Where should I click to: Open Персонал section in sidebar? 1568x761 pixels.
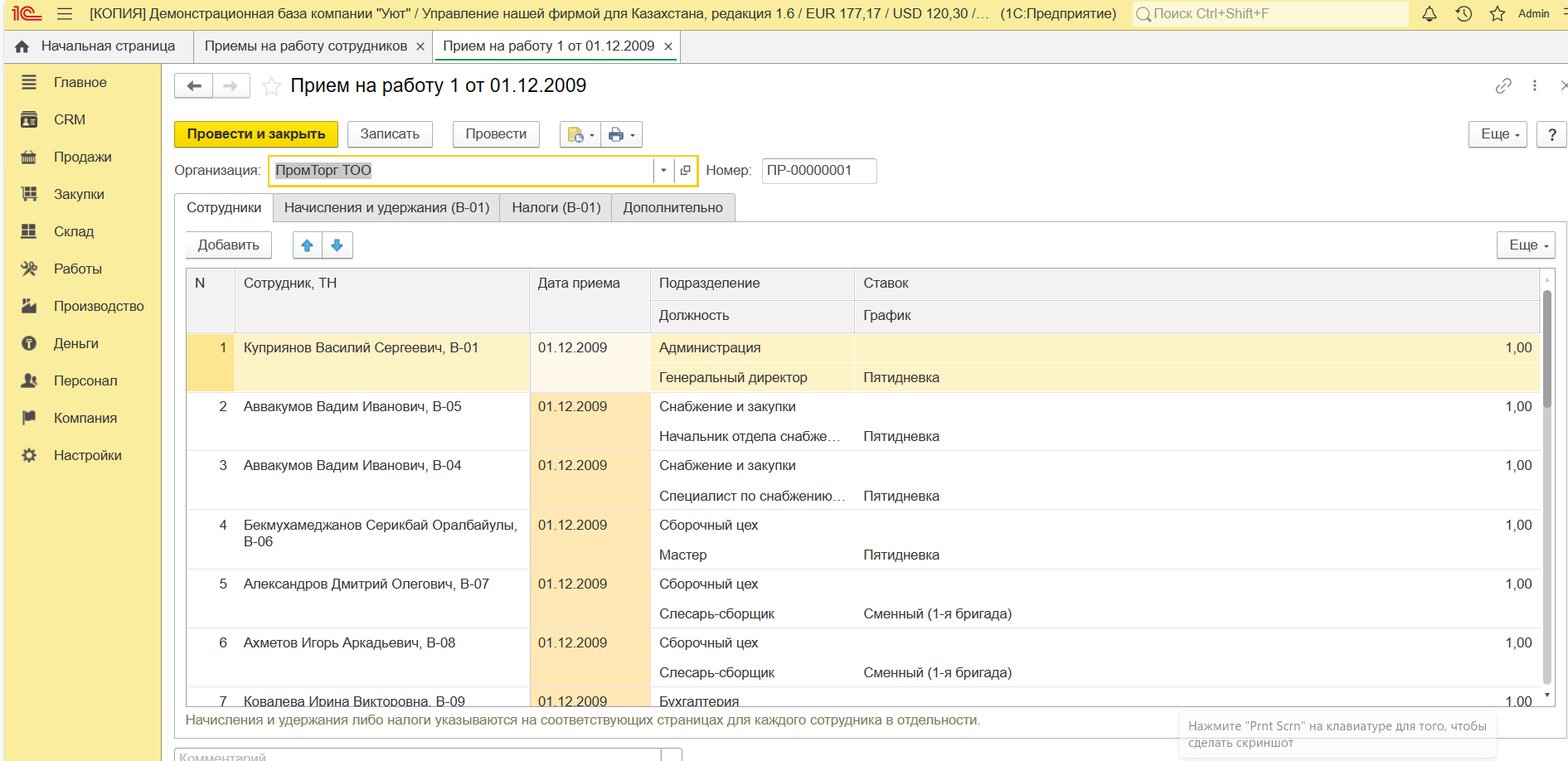(x=85, y=381)
